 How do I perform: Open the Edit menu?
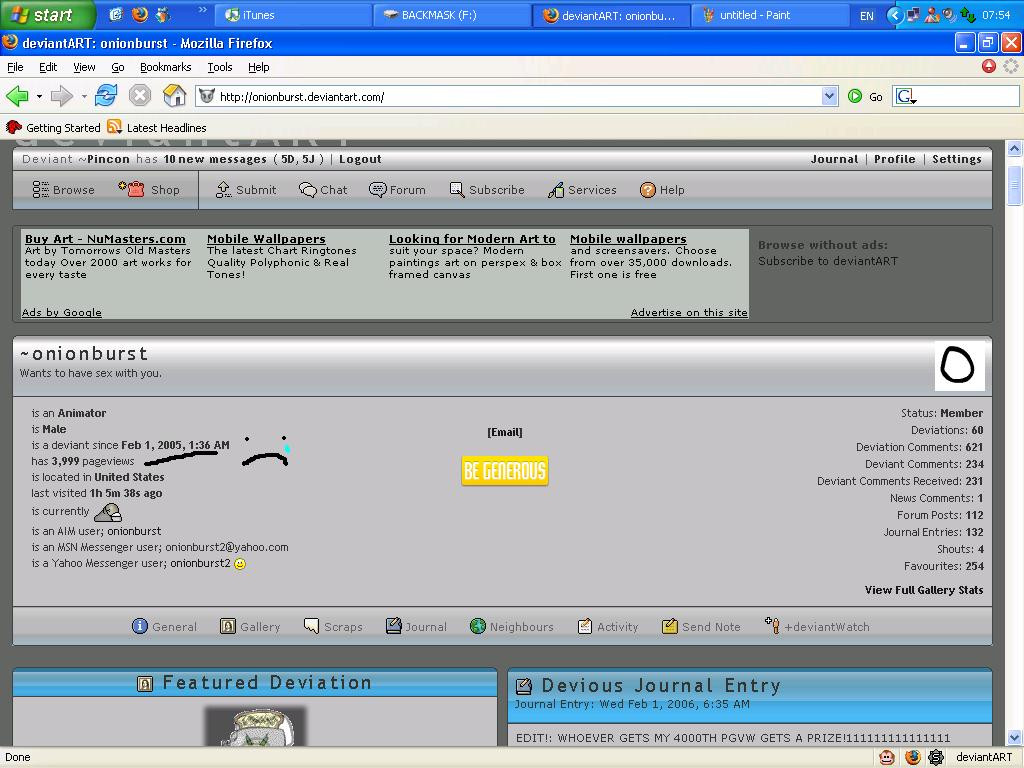tap(48, 67)
